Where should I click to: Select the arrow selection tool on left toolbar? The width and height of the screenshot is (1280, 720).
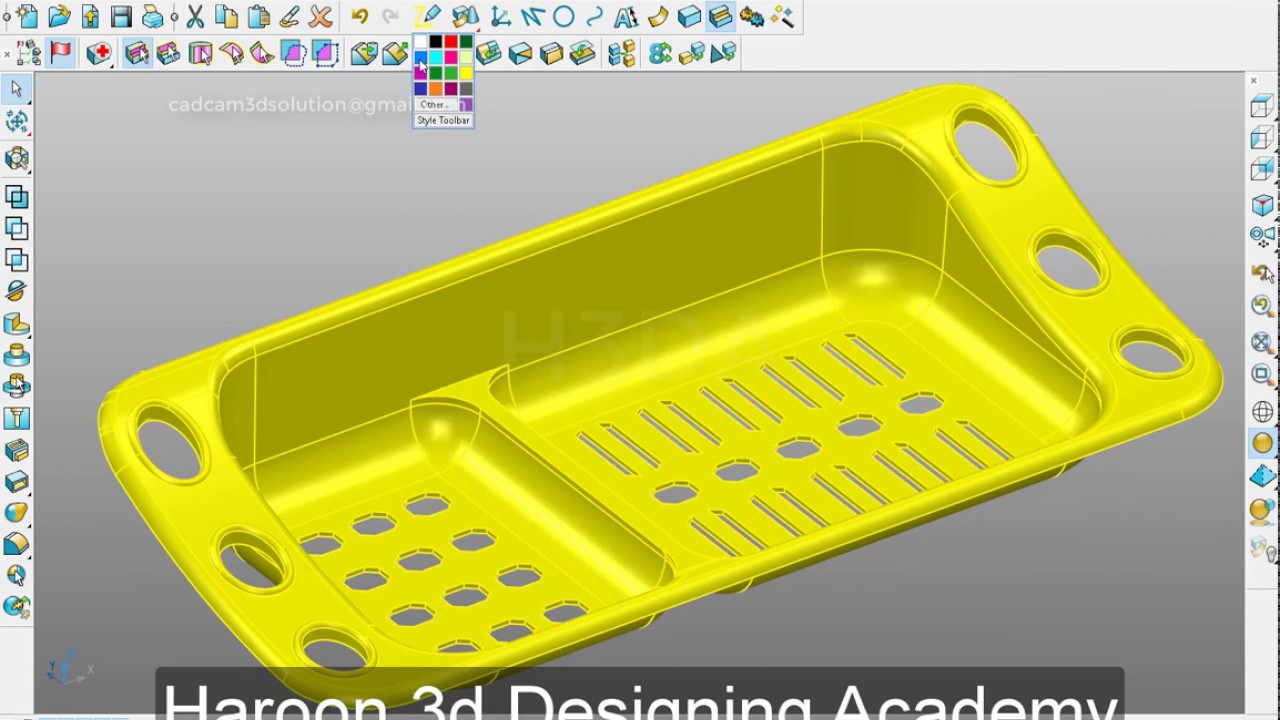(17, 89)
